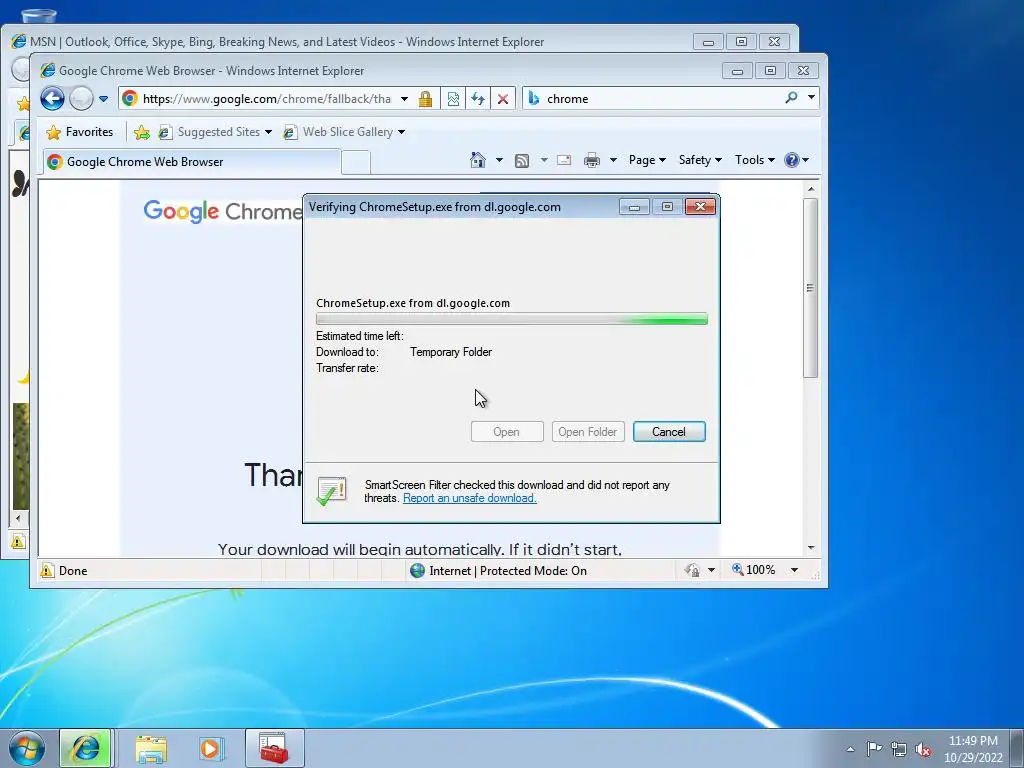
Task: Open the Page menu
Action: click(x=647, y=160)
